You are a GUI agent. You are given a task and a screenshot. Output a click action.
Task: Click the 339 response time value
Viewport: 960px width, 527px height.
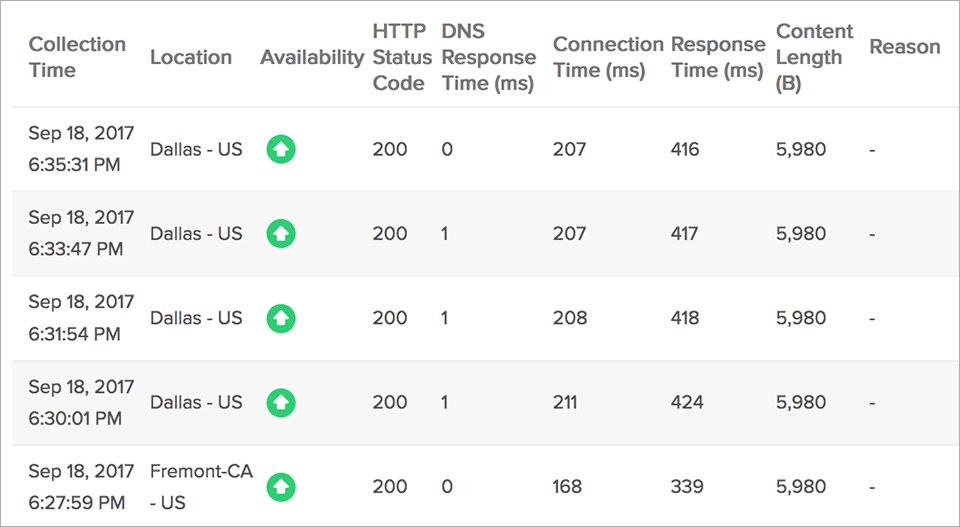tap(686, 486)
